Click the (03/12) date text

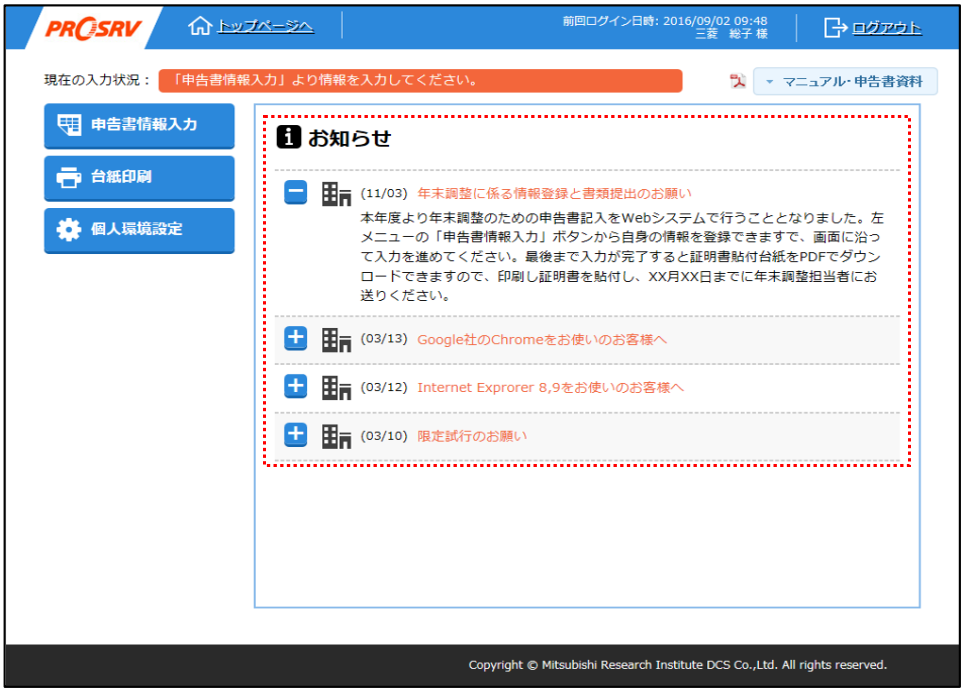(x=384, y=387)
